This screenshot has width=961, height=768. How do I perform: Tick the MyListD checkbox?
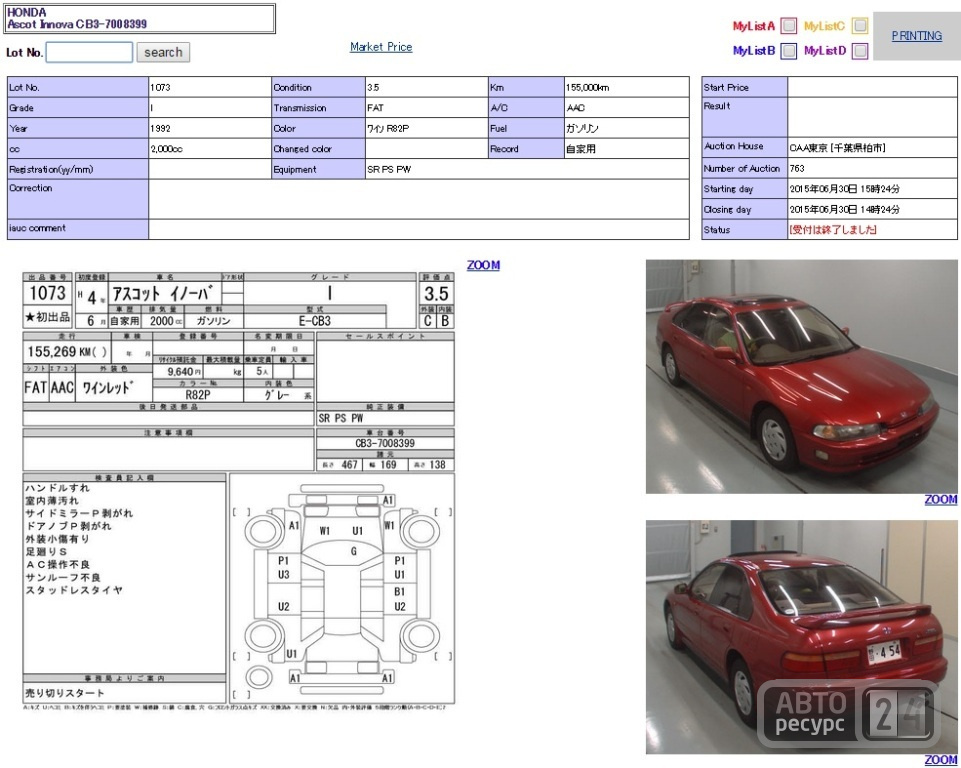(x=860, y=50)
